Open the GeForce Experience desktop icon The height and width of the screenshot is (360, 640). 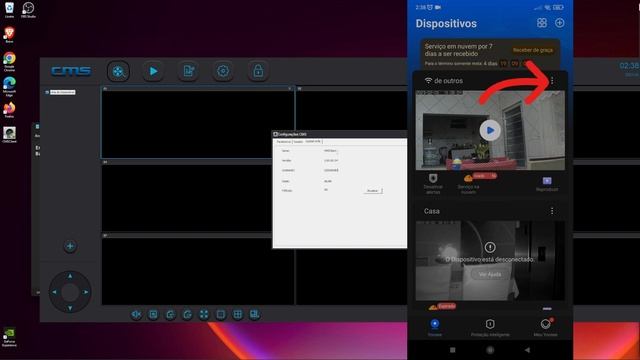tap(9, 337)
